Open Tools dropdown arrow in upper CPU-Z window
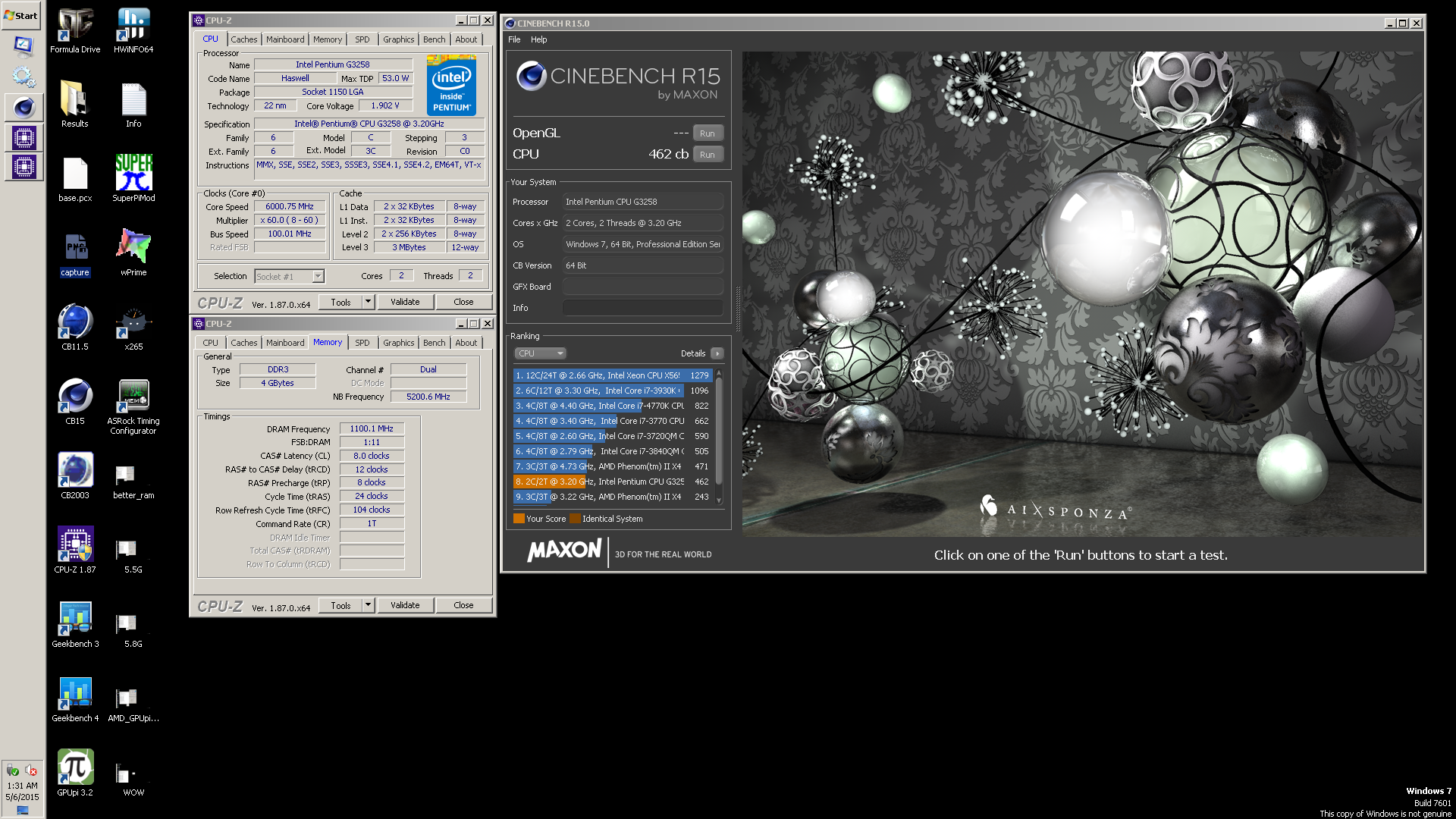 click(x=368, y=302)
